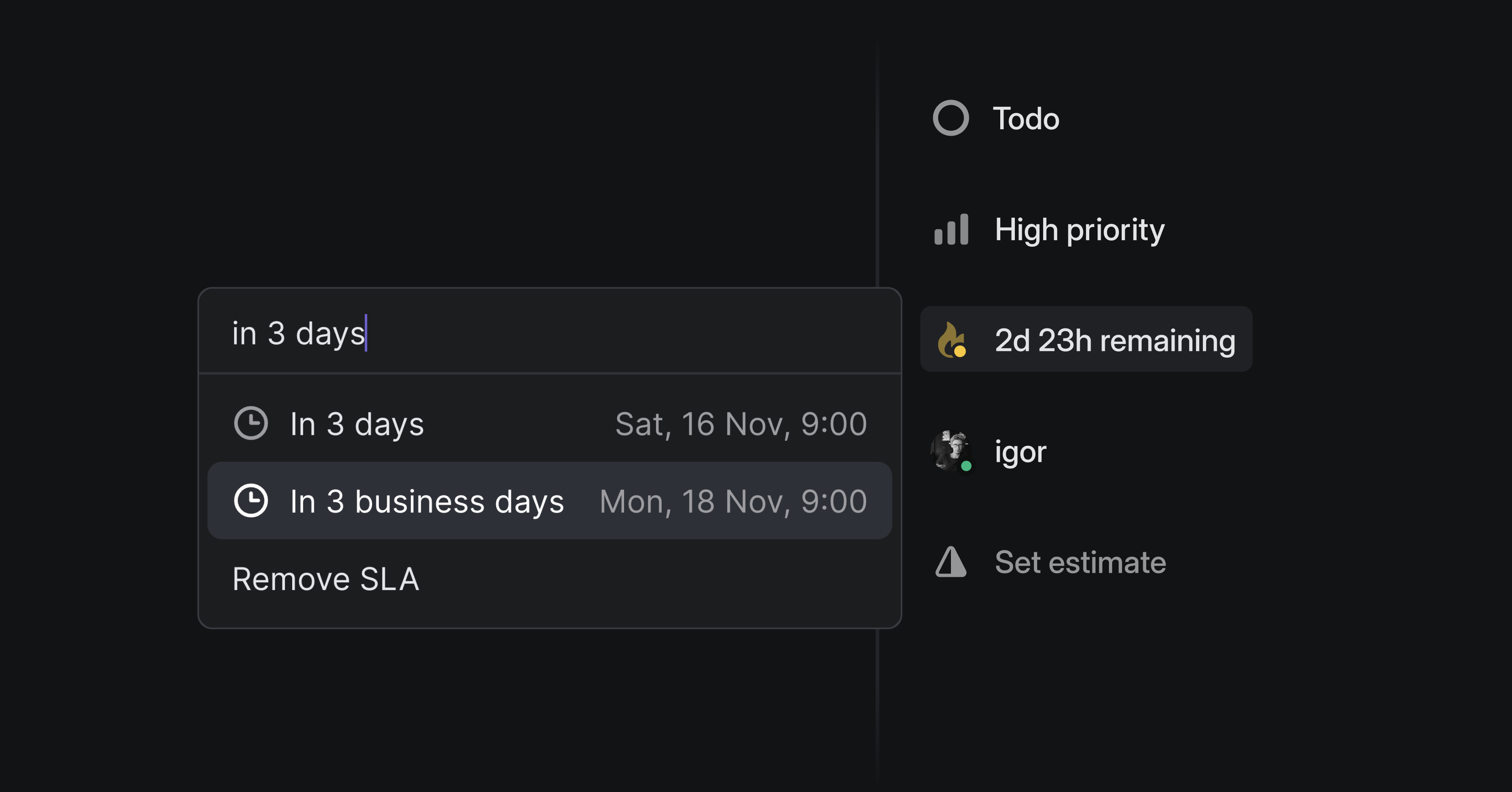Open the Todo status circle icon

pyautogui.click(x=950, y=119)
